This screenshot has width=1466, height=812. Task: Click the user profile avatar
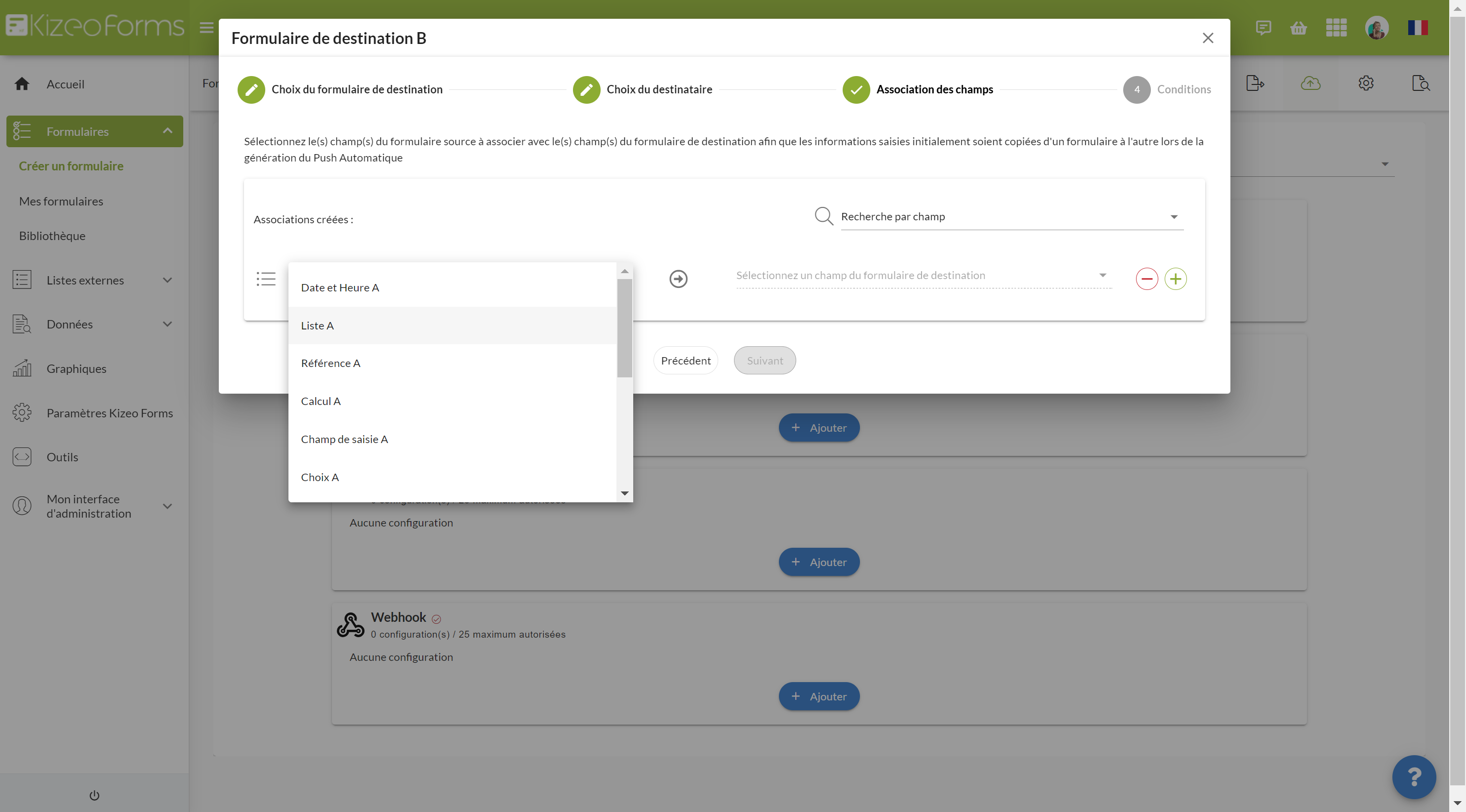1376,27
